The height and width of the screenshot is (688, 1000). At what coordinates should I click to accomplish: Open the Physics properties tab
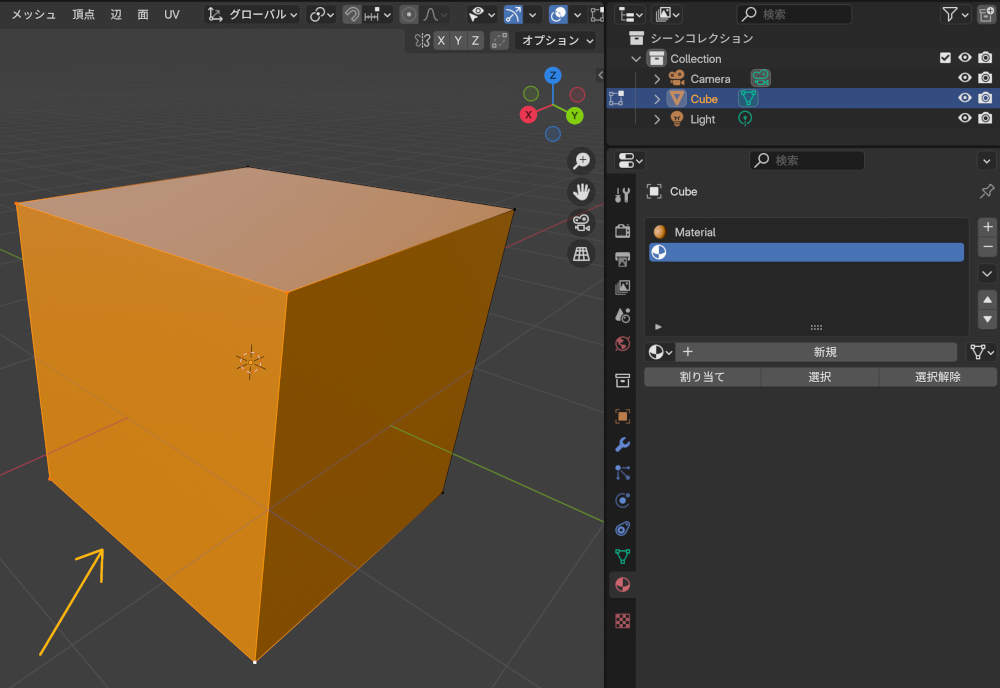click(622, 500)
